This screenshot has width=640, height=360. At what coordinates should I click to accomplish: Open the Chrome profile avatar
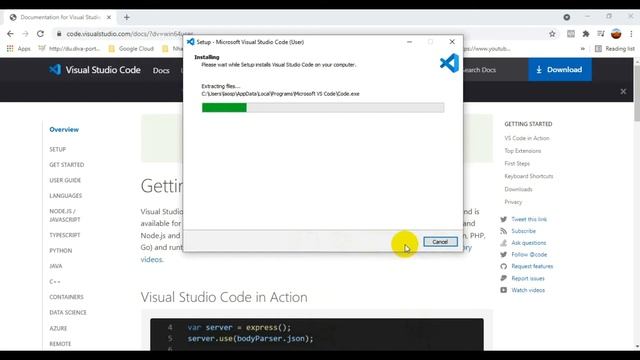point(616,34)
